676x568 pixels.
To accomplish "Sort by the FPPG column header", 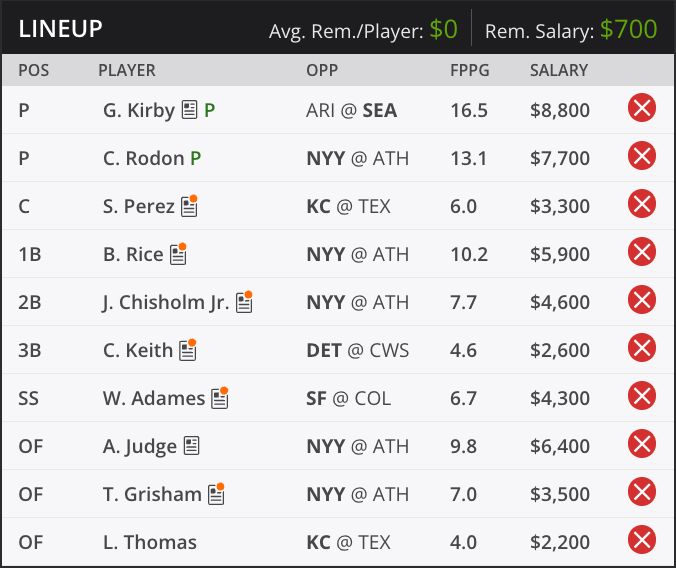I will pos(469,70).
